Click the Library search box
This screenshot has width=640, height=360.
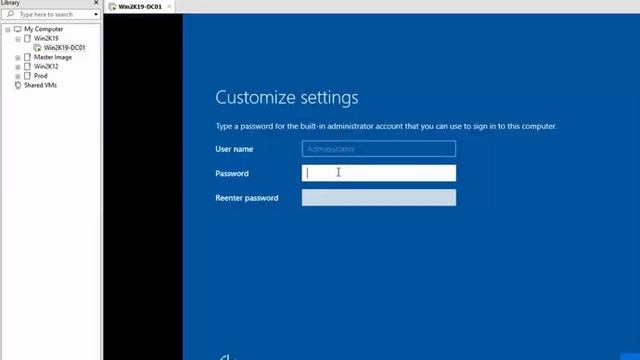pyautogui.click(x=51, y=14)
